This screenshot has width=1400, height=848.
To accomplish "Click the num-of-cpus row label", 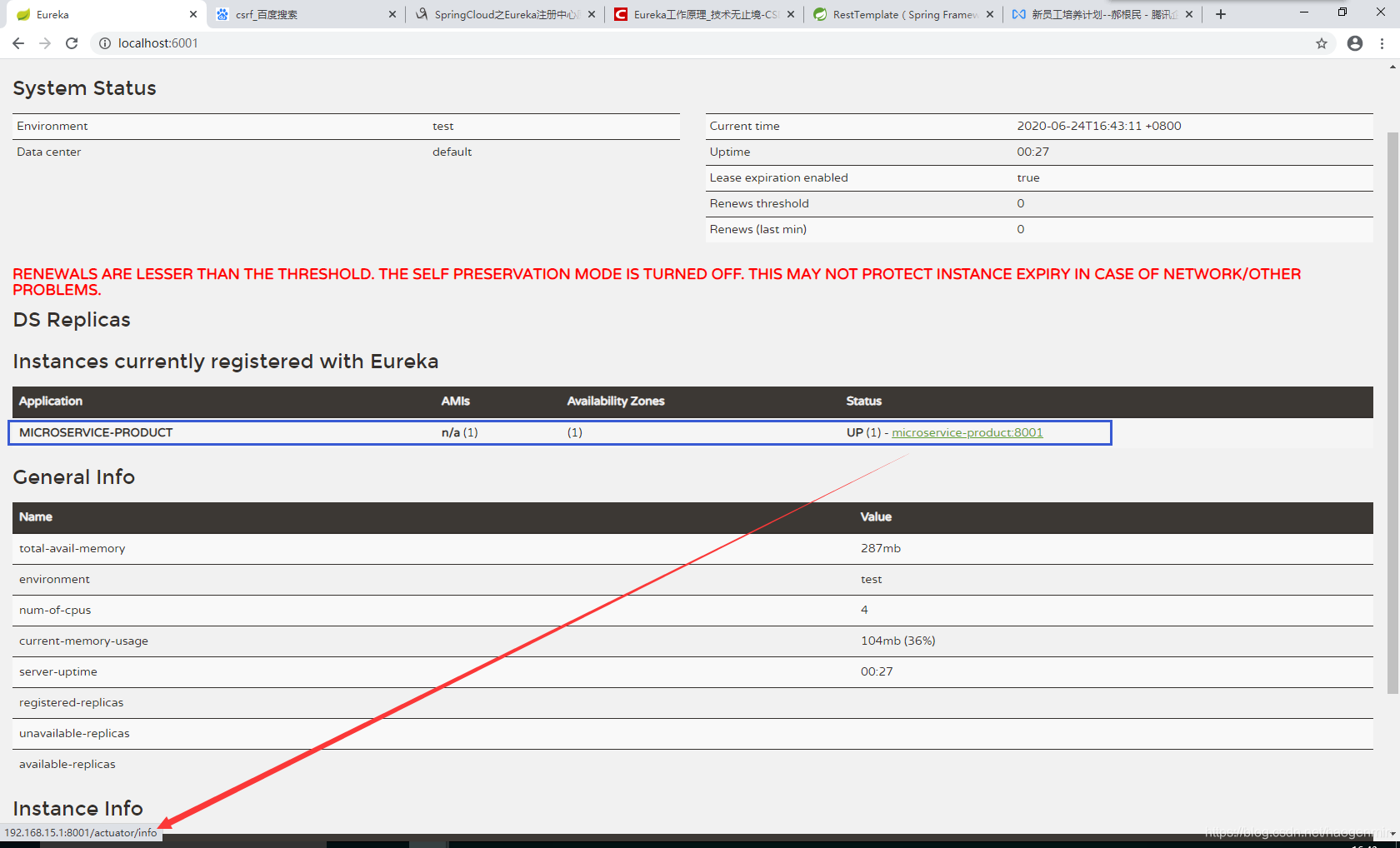I will point(55,610).
